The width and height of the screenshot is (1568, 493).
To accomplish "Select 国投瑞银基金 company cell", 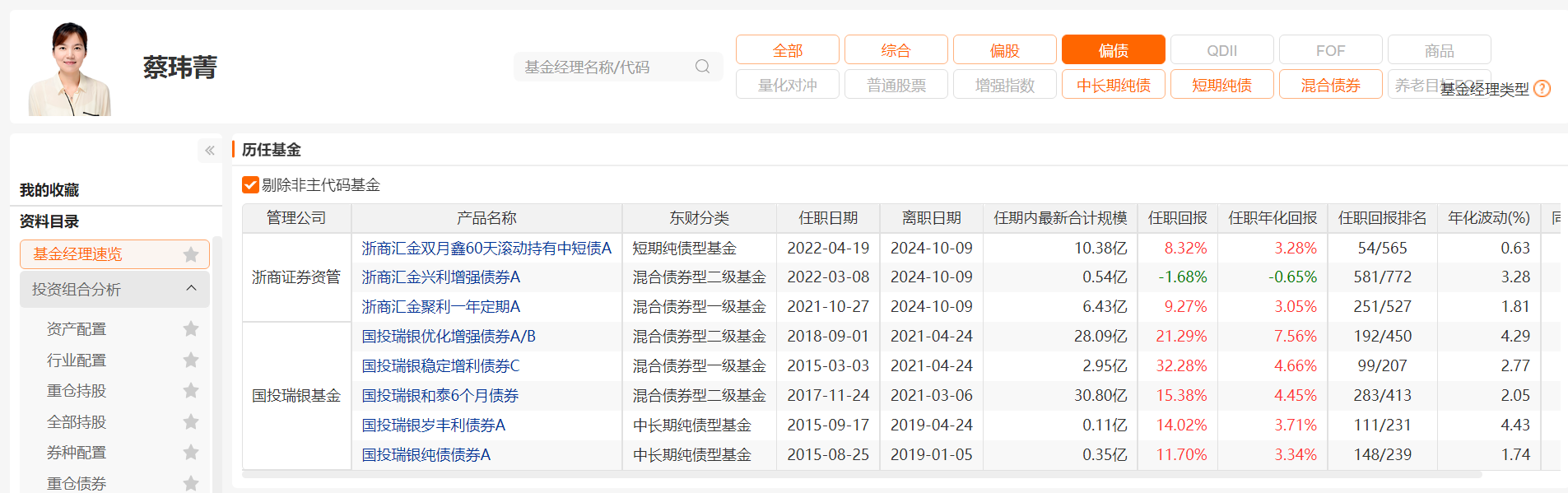I will [296, 396].
